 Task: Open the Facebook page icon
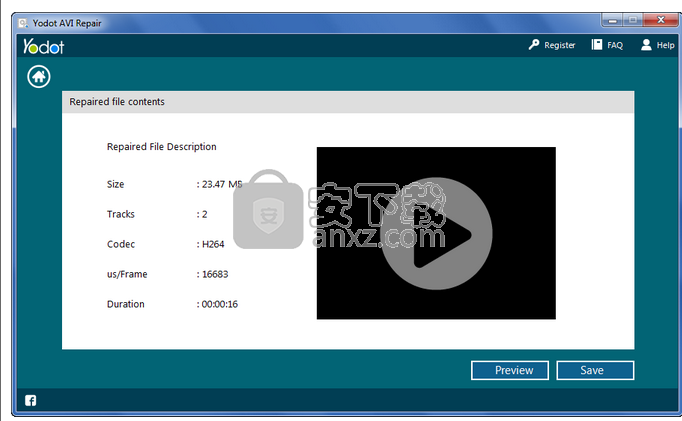[x=30, y=401]
